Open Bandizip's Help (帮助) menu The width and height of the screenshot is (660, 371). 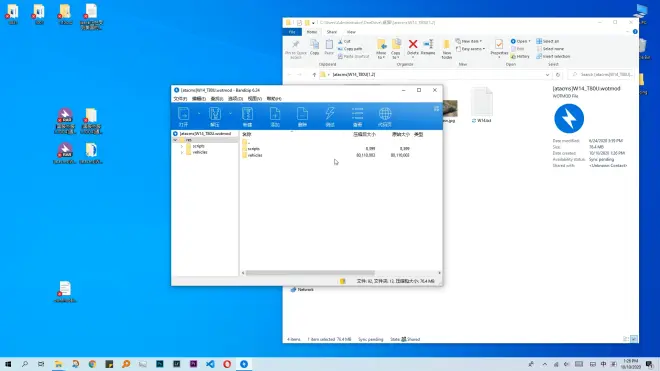click(x=274, y=99)
